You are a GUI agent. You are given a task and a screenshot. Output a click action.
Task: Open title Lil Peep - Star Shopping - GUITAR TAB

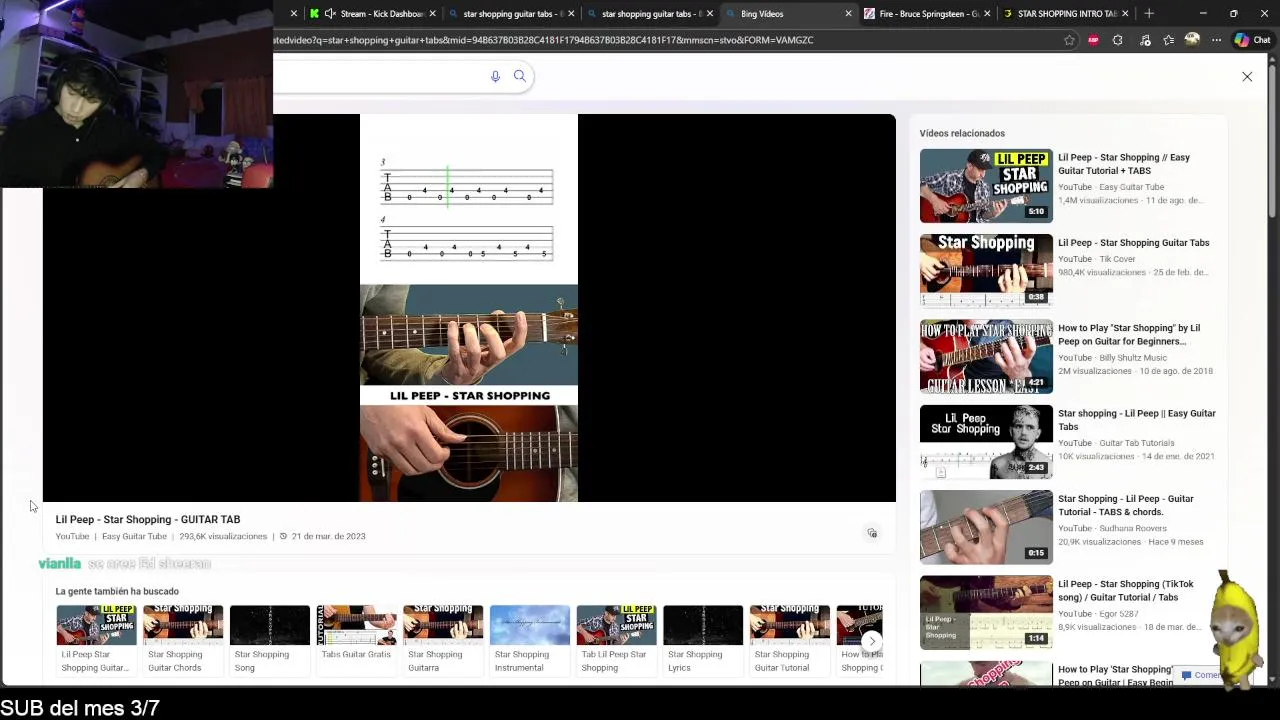(148, 519)
